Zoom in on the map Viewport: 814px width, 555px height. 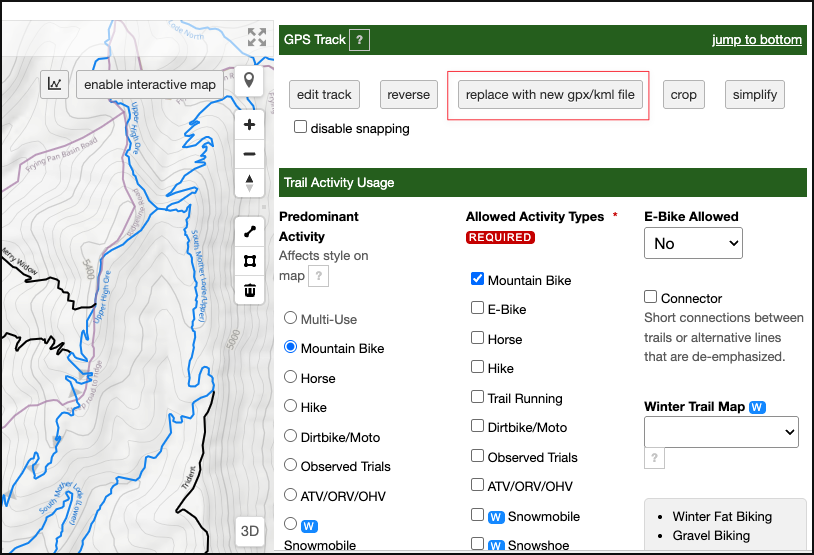click(x=249, y=125)
